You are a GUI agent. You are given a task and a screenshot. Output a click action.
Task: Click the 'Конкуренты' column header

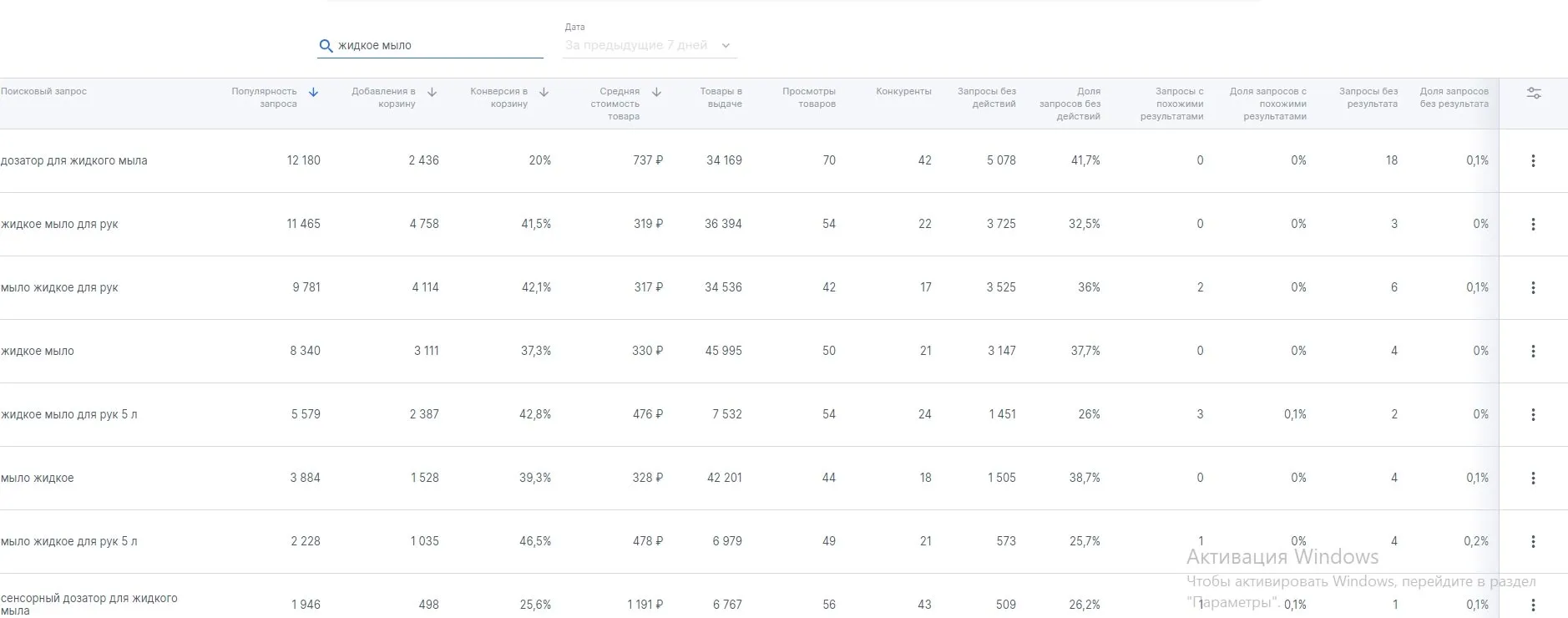click(x=903, y=91)
